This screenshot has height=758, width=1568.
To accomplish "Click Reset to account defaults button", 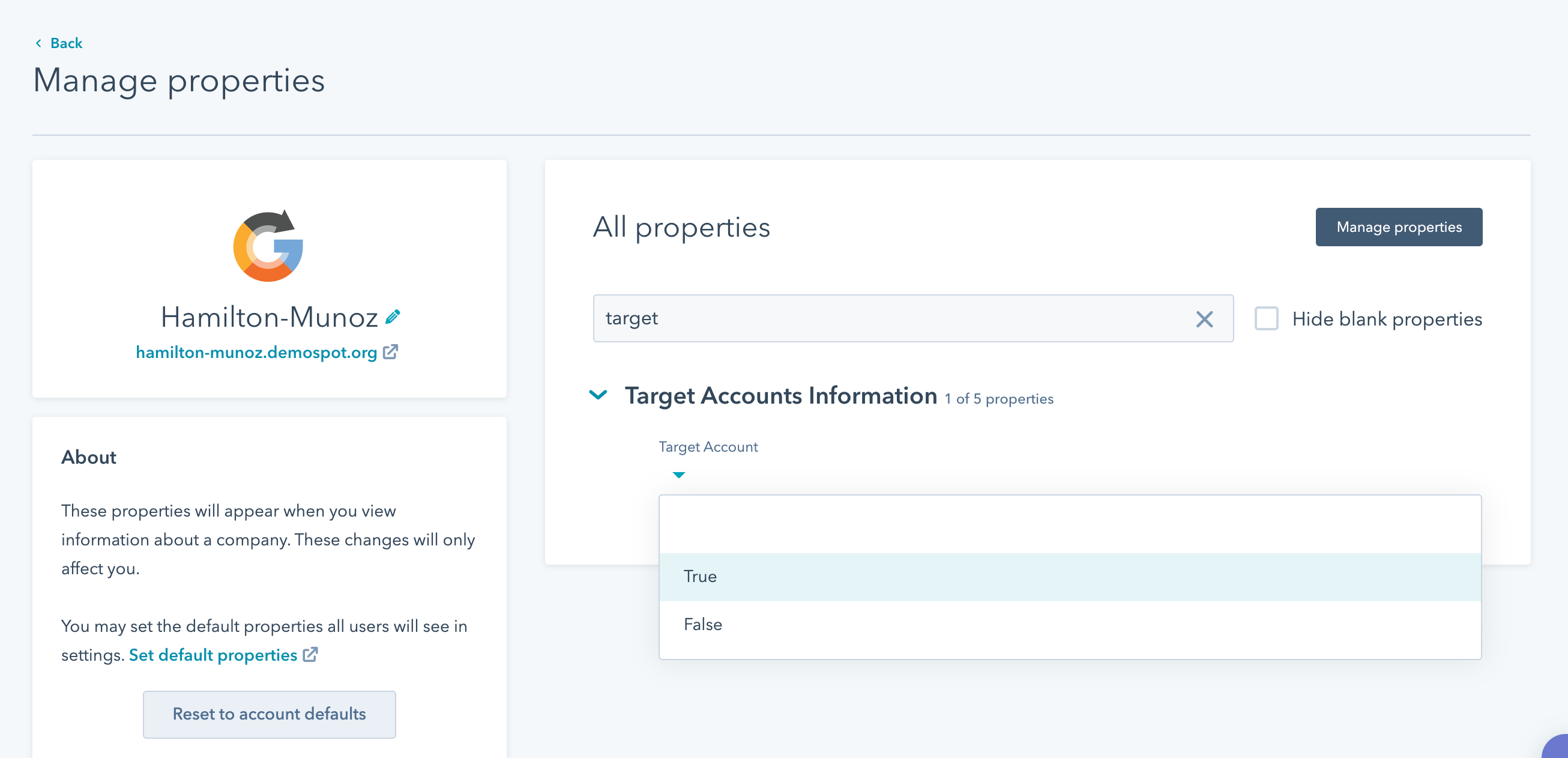I will coord(270,714).
